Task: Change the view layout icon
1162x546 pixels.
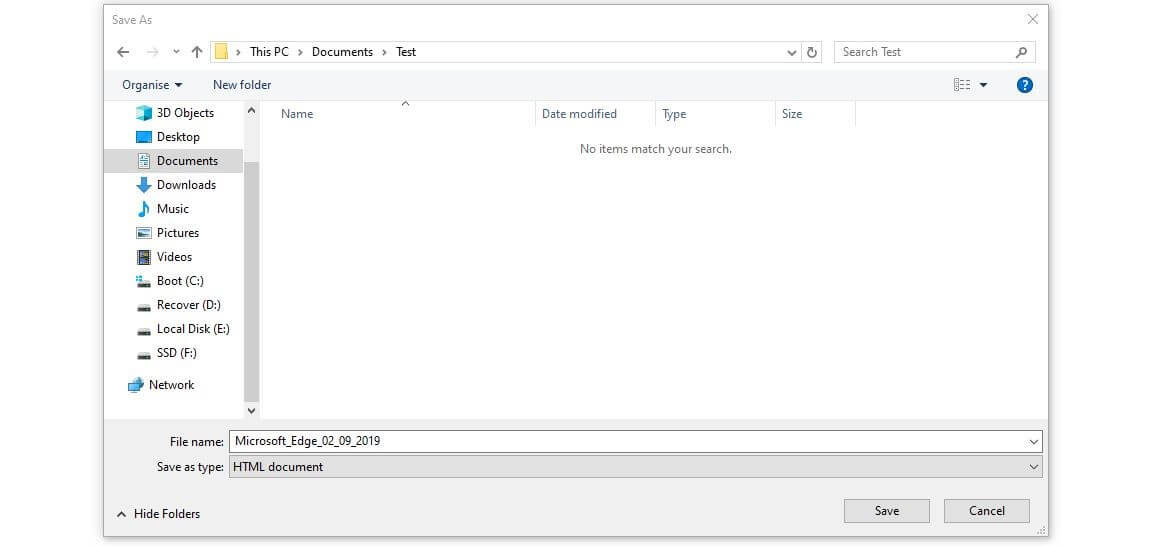Action: [x=962, y=85]
